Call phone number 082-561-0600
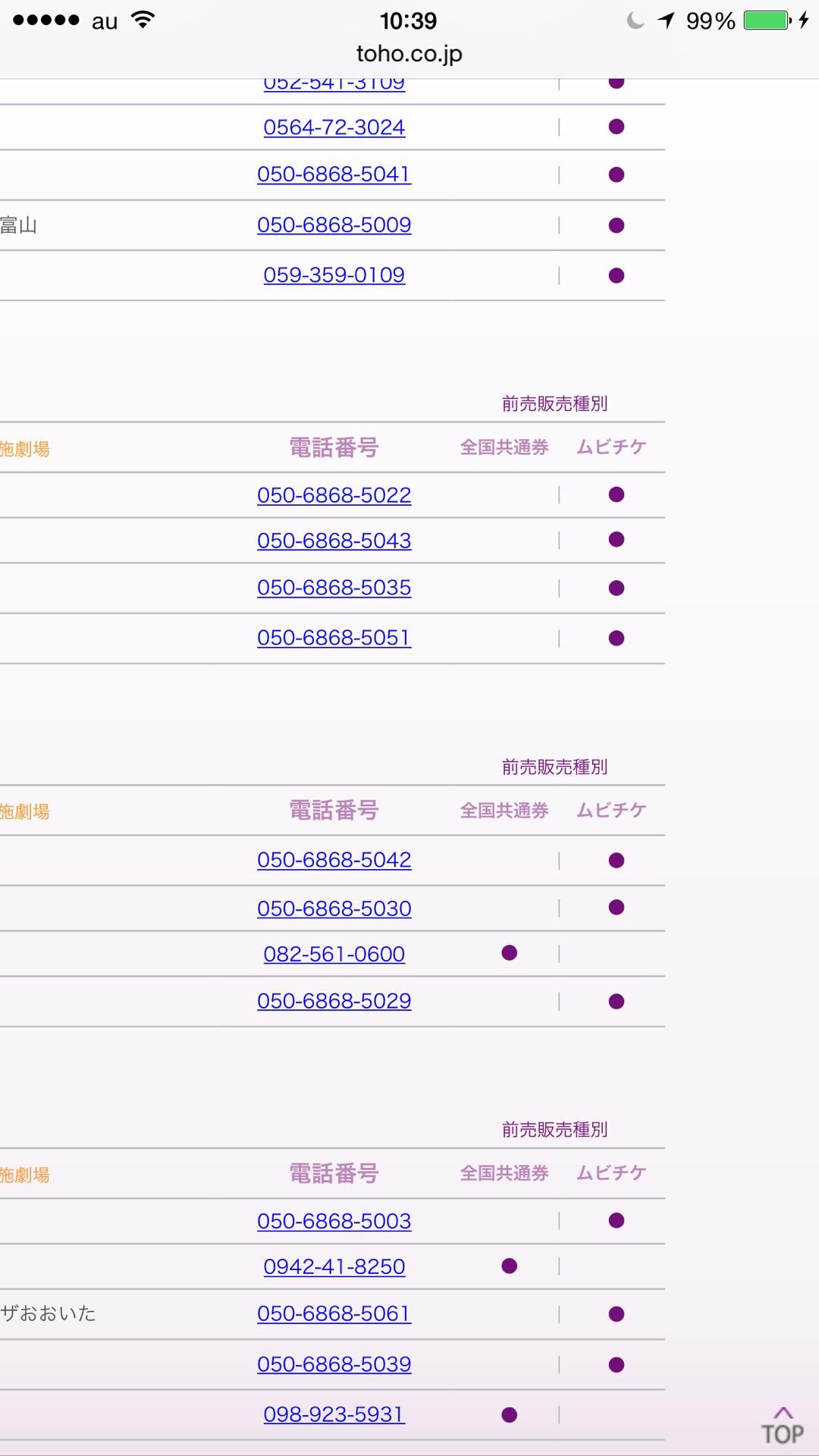The width and height of the screenshot is (819, 1456). (x=334, y=954)
